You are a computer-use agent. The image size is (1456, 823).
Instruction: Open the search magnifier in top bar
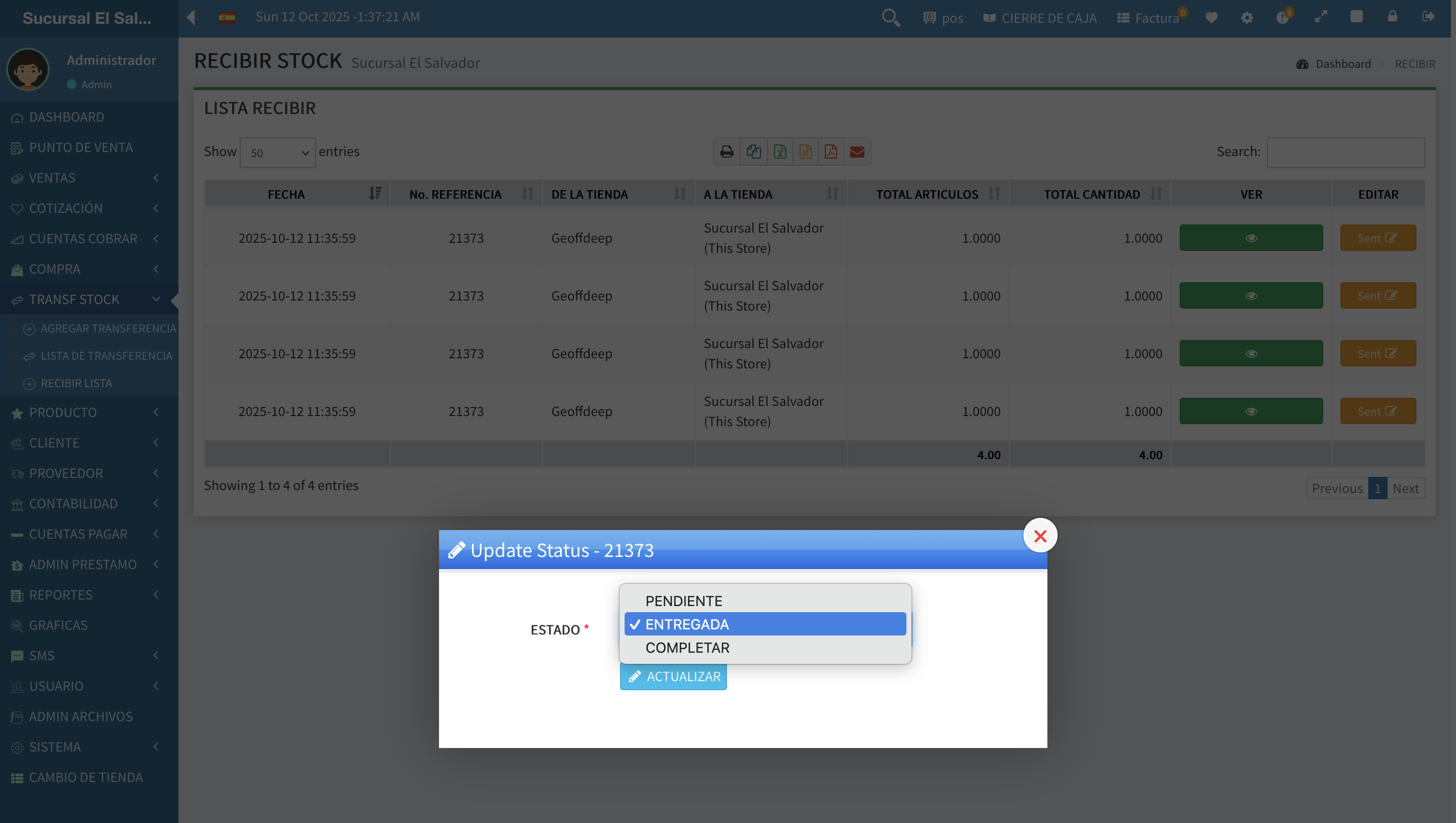click(x=891, y=18)
